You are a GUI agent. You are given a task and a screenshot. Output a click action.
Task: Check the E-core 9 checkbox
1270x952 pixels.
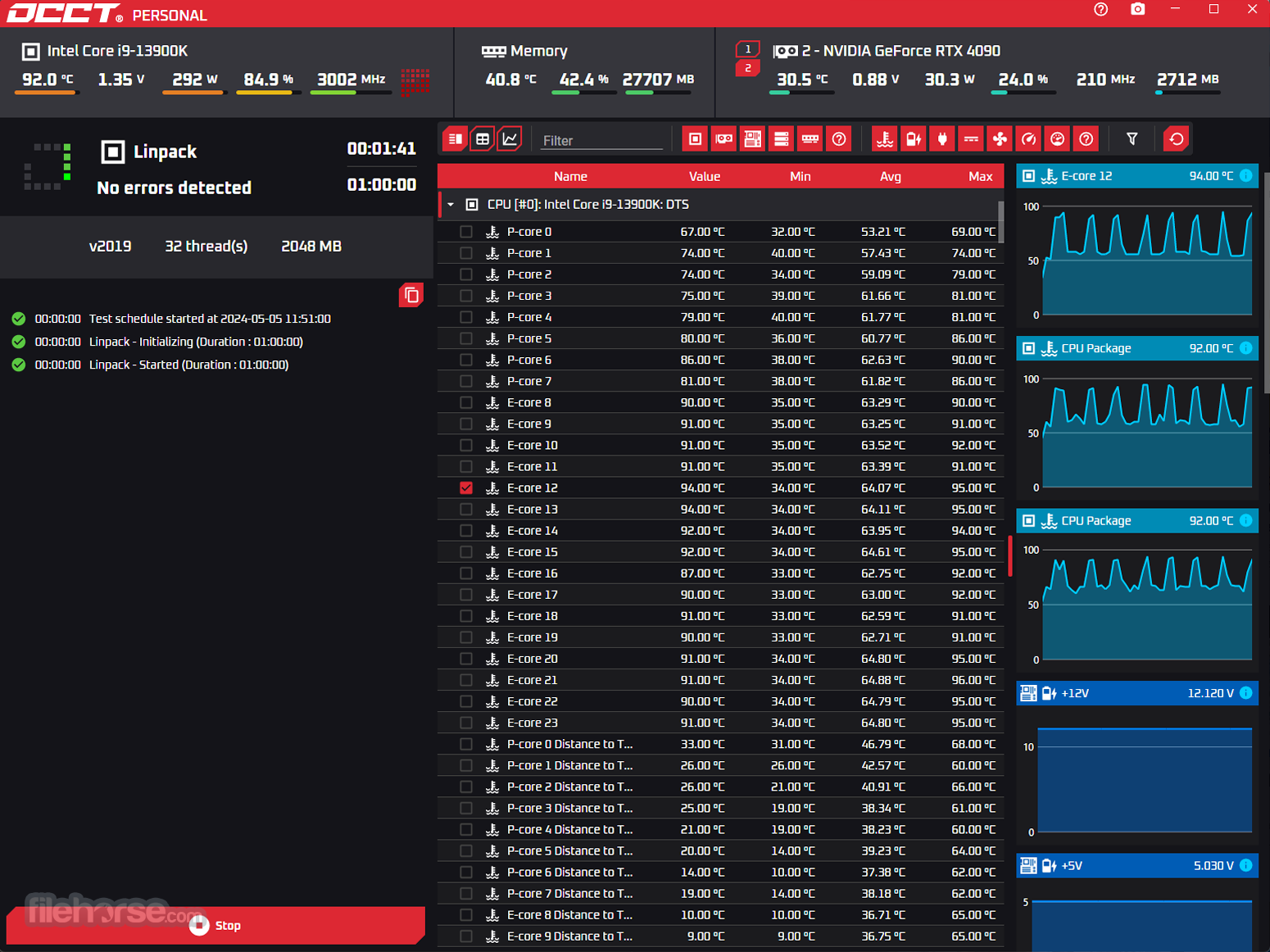[466, 424]
